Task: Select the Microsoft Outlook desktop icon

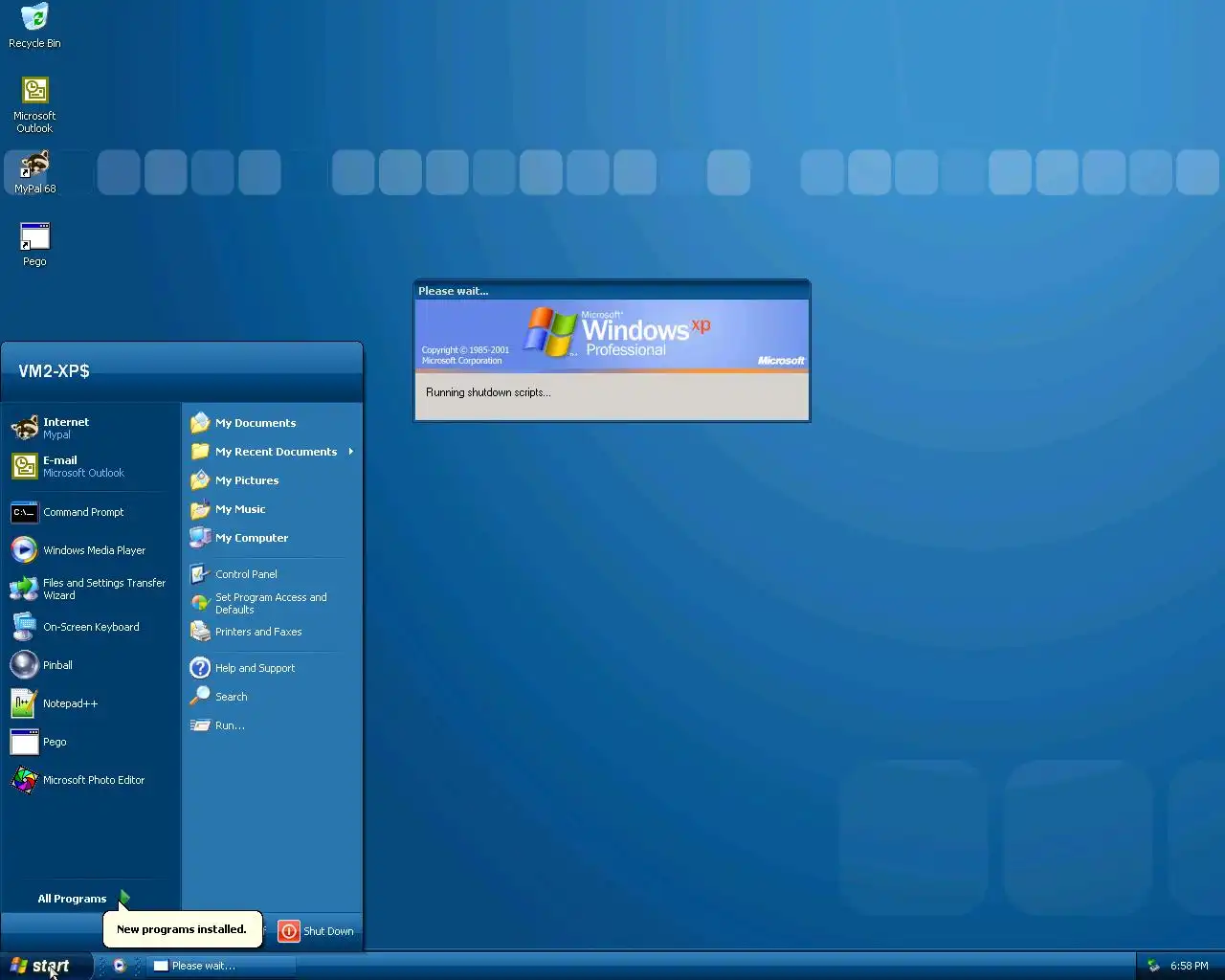Action: point(34,104)
